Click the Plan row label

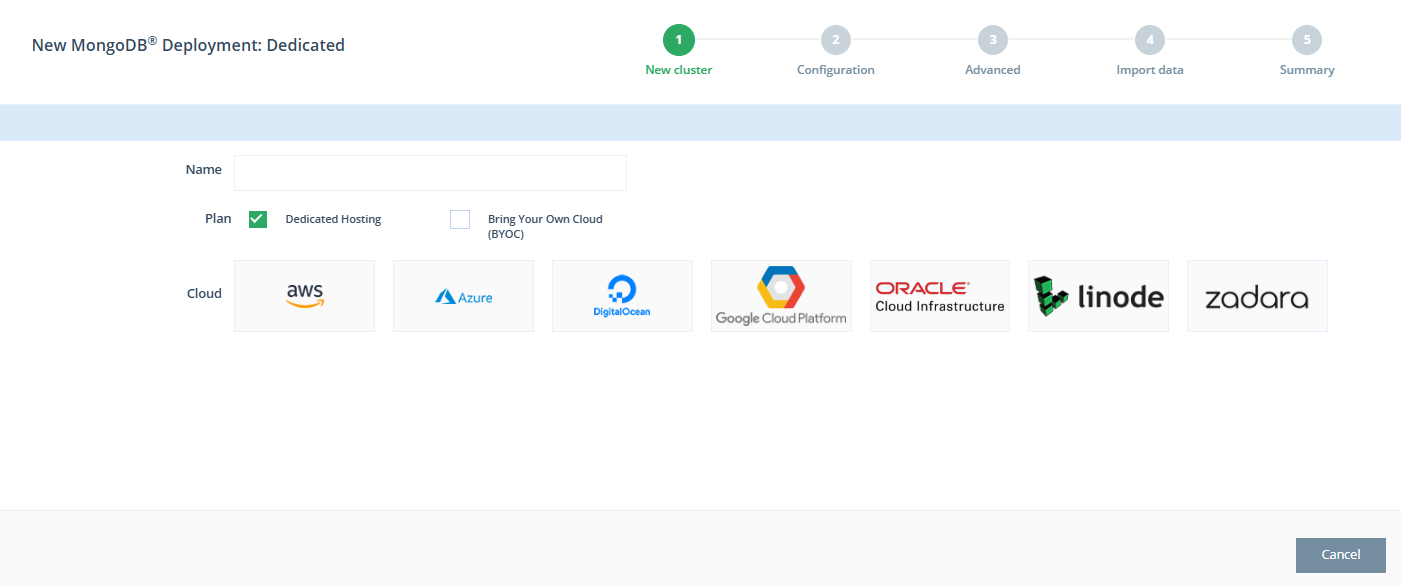[x=218, y=218]
